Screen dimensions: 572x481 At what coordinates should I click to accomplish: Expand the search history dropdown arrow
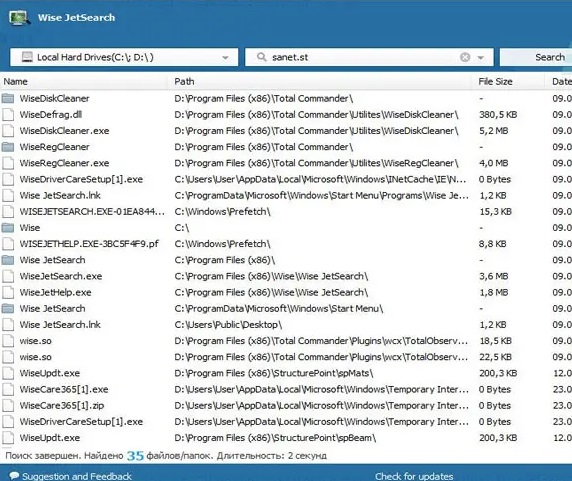pyautogui.click(x=481, y=58)
